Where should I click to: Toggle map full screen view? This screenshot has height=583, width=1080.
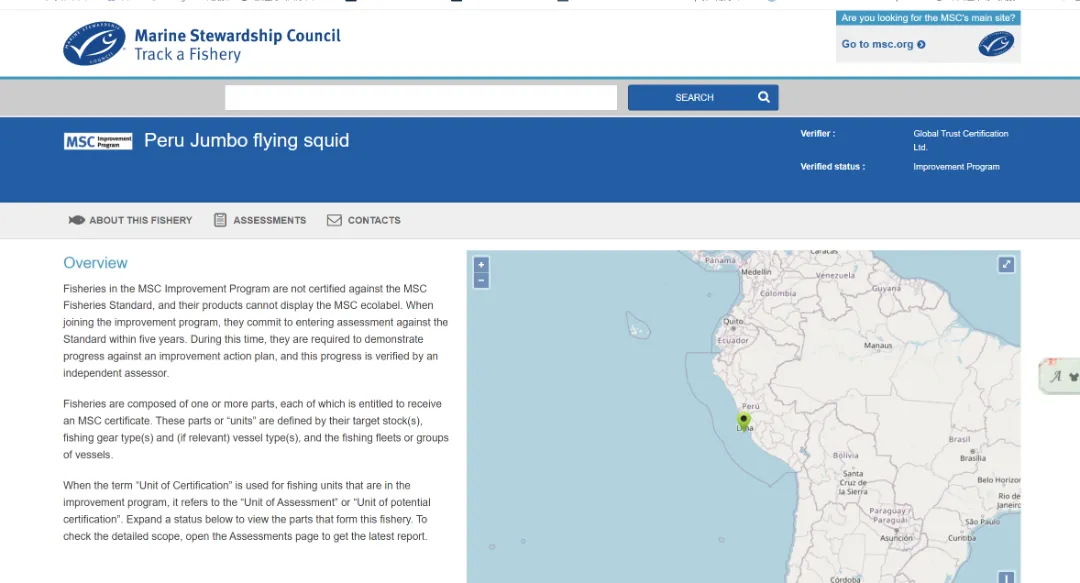click(1006, 265)
